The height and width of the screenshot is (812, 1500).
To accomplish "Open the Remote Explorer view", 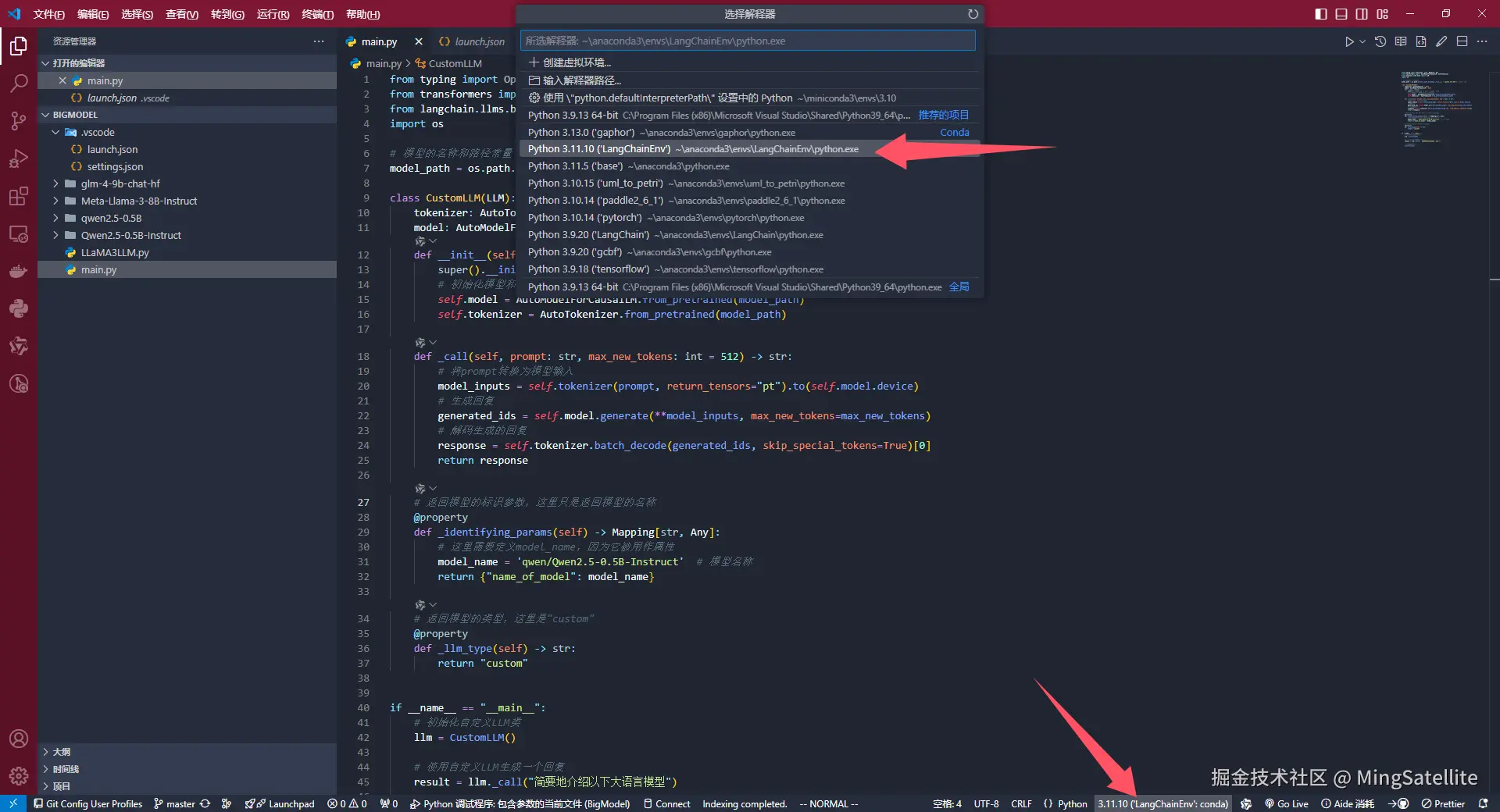I will (x=19, y=233).
